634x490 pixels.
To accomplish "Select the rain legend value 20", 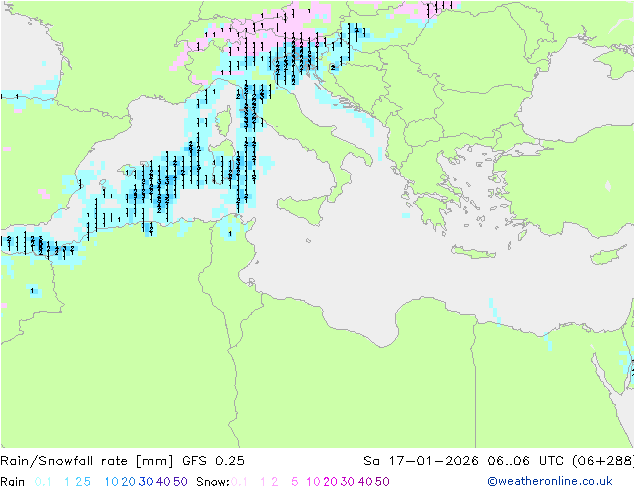I will click(129, 482).
